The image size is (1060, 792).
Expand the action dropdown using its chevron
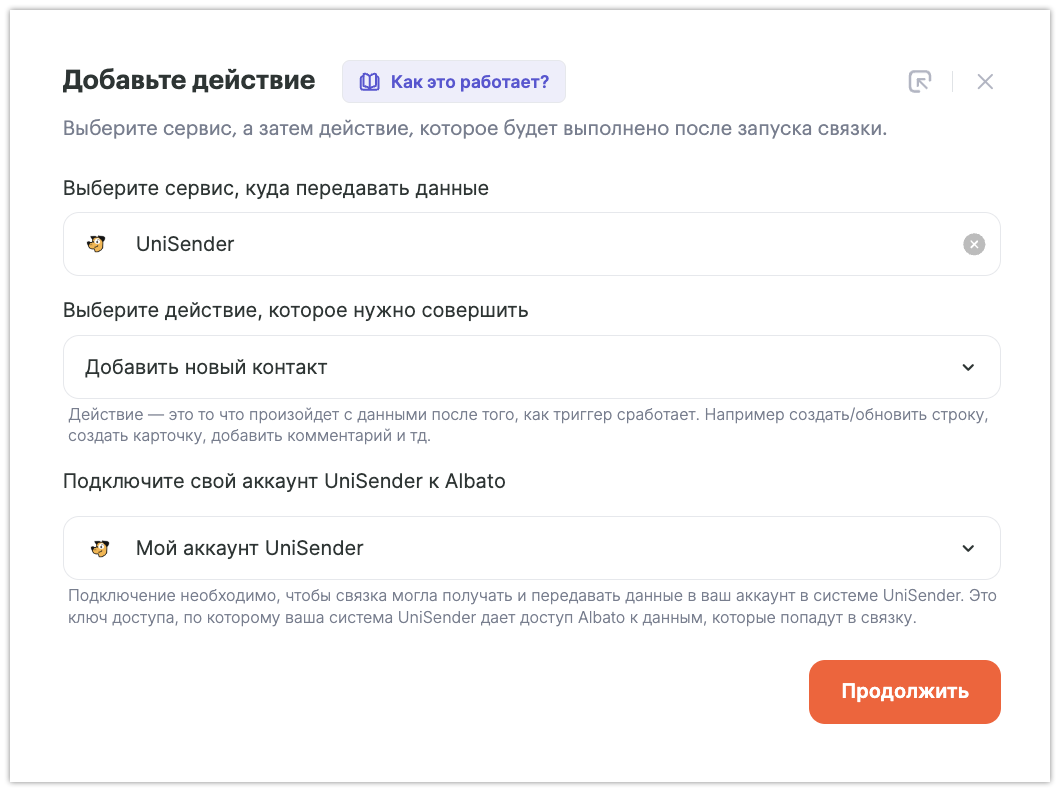[x=968, y=367]
